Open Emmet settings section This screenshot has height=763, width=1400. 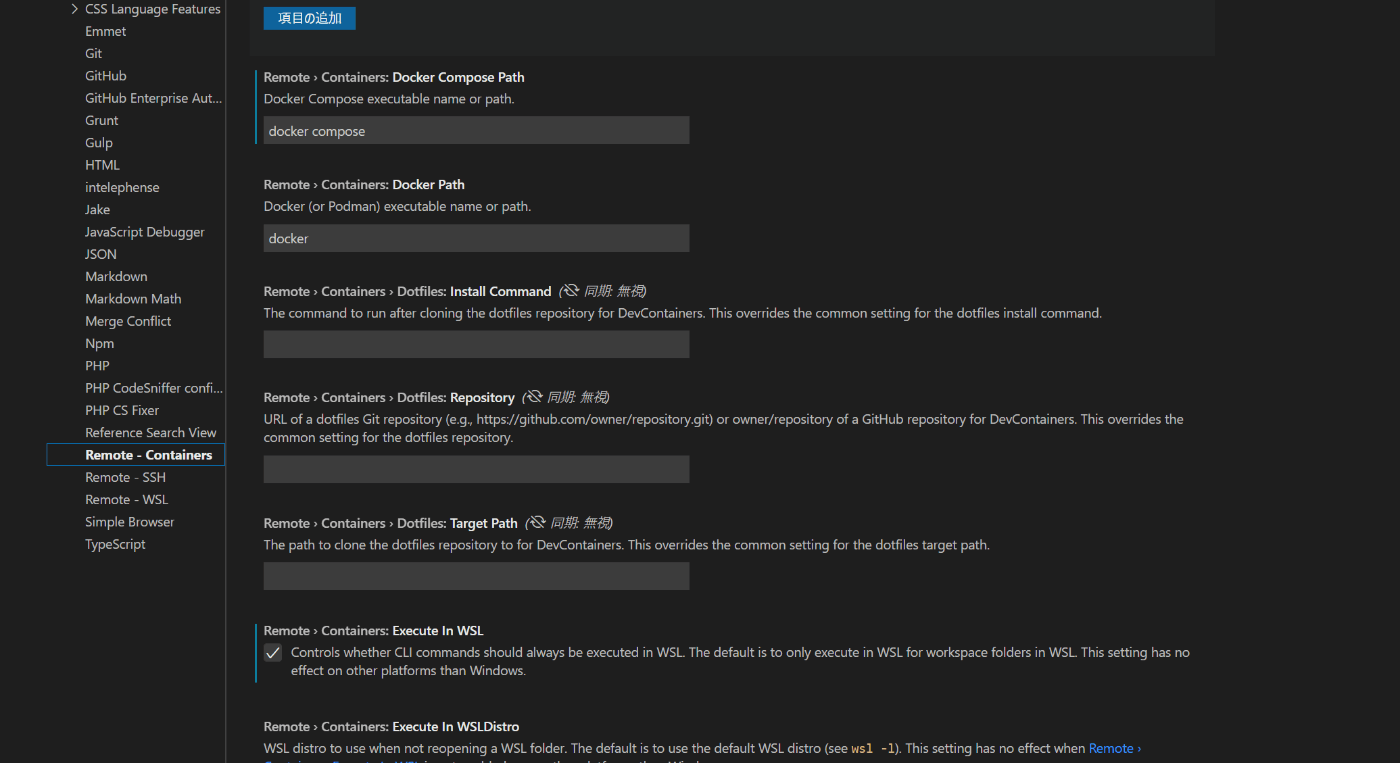(106, 31)
